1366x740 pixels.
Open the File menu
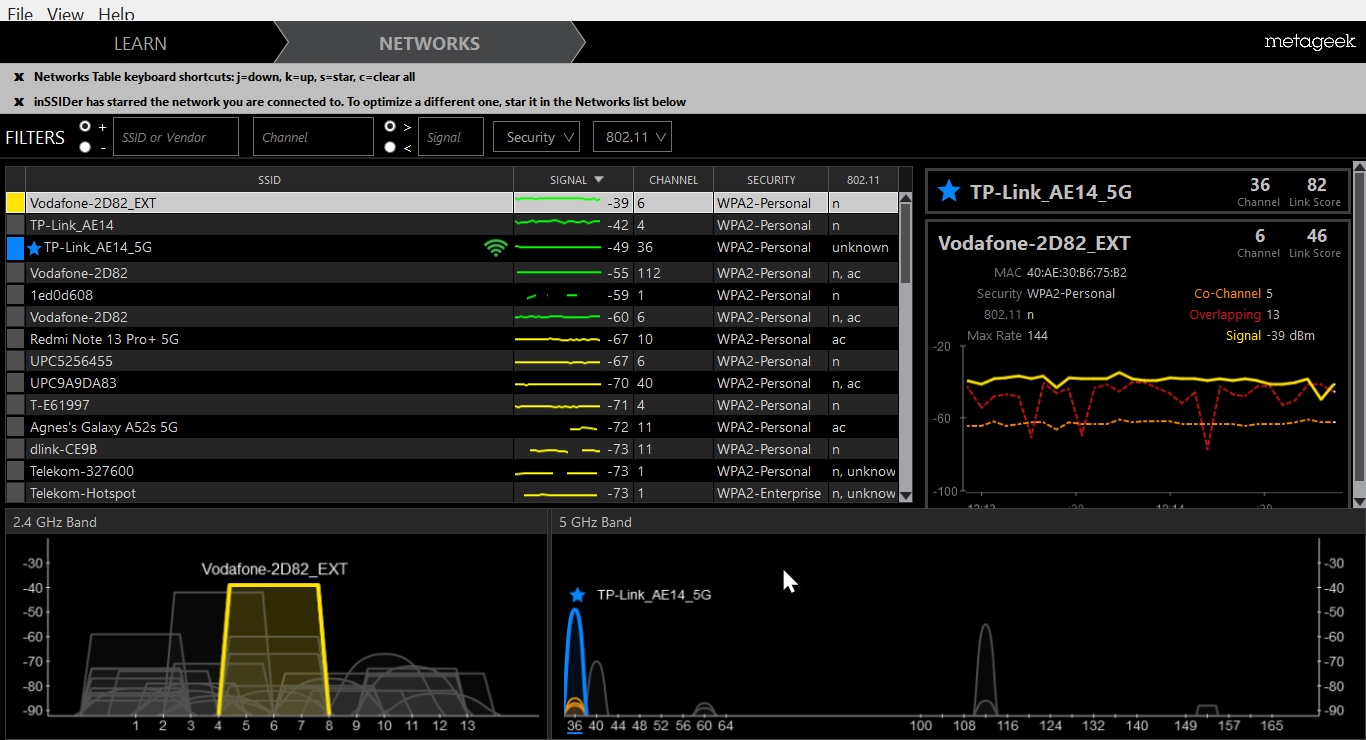point(20,14)
